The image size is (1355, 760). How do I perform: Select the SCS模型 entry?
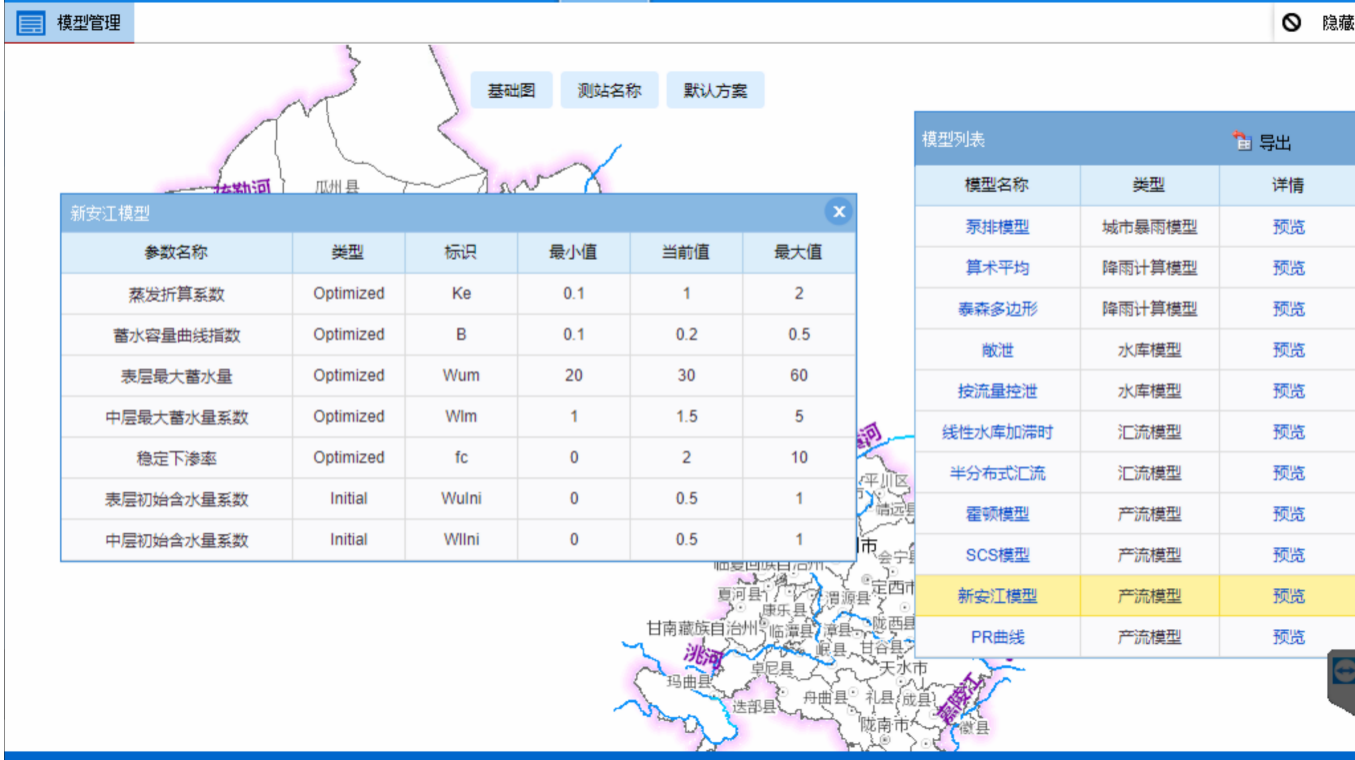(997, 555)
